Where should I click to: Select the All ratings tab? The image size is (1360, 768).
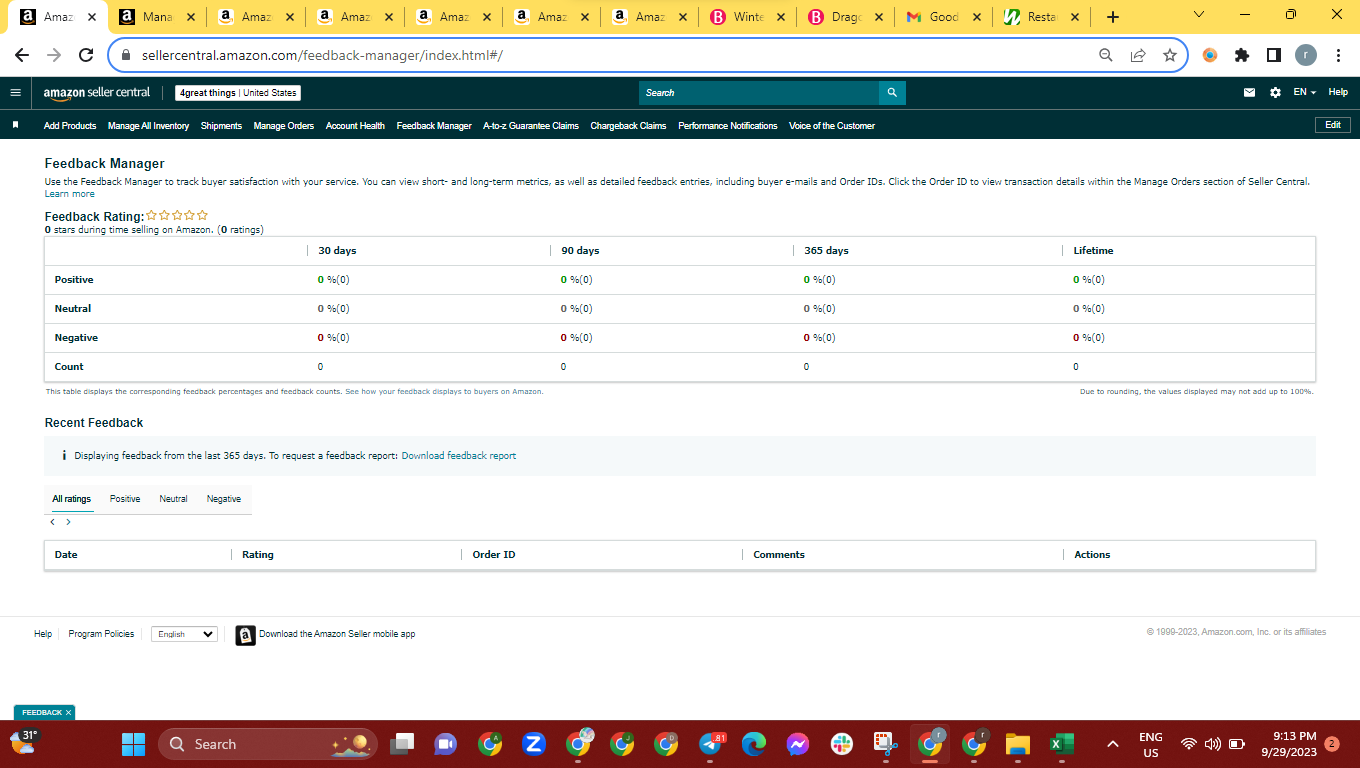click(72, 499)
